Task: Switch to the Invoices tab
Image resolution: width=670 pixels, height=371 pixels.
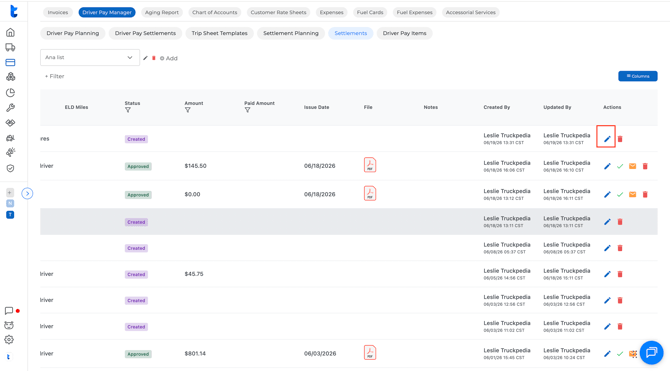Action: pos(58,12)
